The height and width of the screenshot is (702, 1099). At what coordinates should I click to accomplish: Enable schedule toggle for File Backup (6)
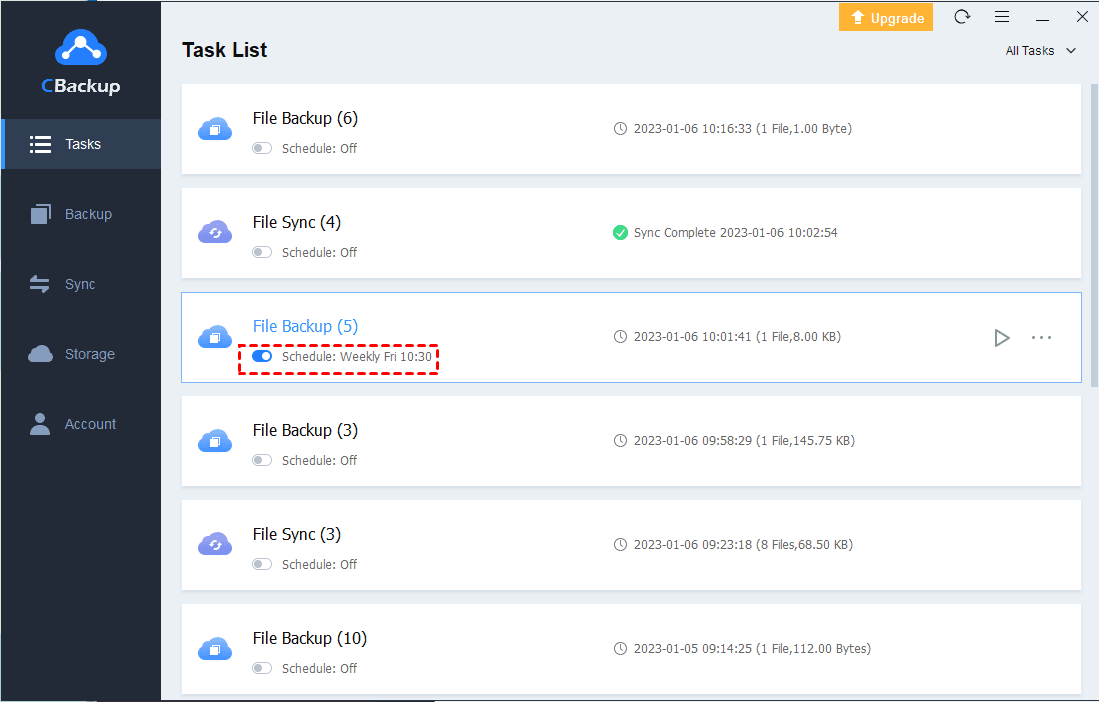click(x=262, y=149)
